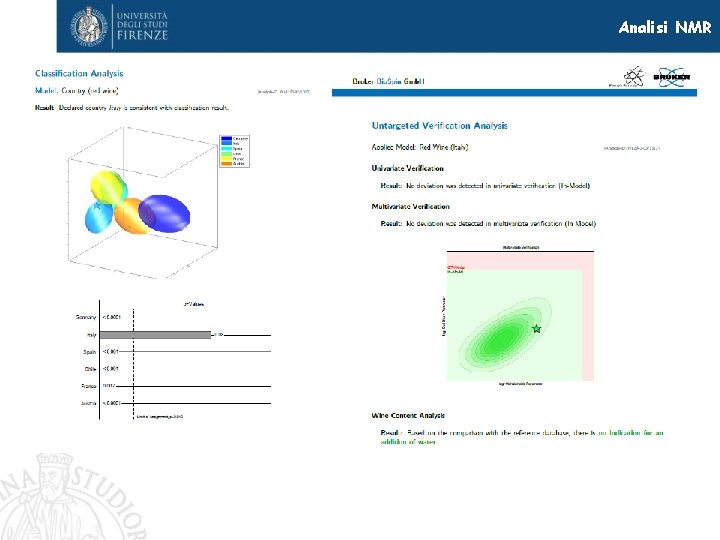This screenshot has height=540, width=720.
Task: Click the 'UNIVERSITÀ DEGLI STUDI FIRENZE' wordmark
Action: click(142, 26)
